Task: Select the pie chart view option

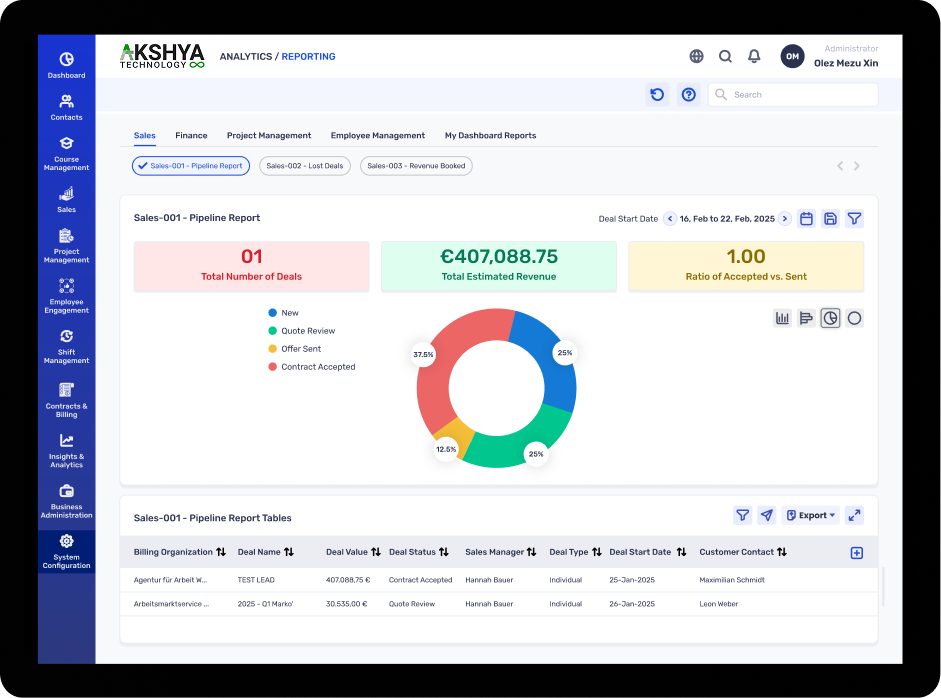Action: (x=830, y=318)
